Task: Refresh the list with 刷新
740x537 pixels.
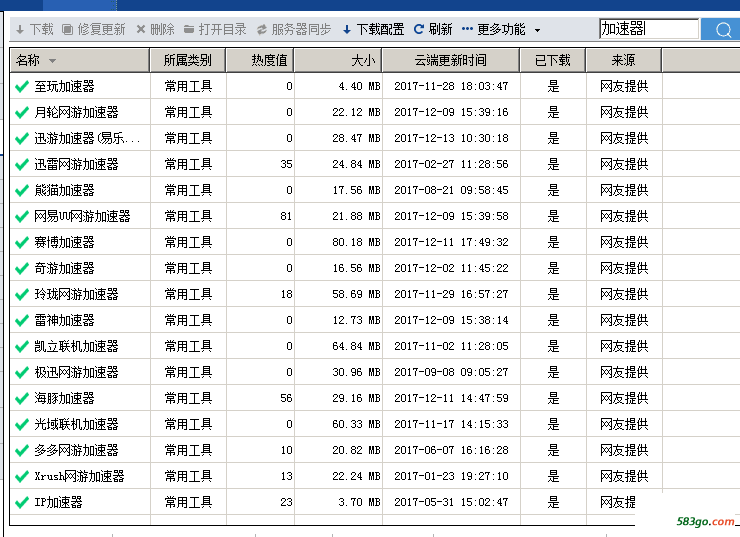Action: click(433, 30)
